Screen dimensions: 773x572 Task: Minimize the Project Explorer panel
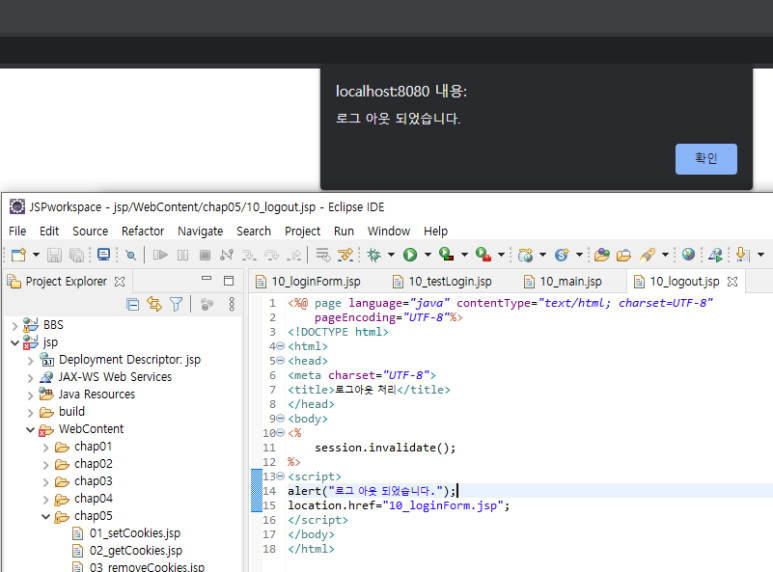point(207,279)
